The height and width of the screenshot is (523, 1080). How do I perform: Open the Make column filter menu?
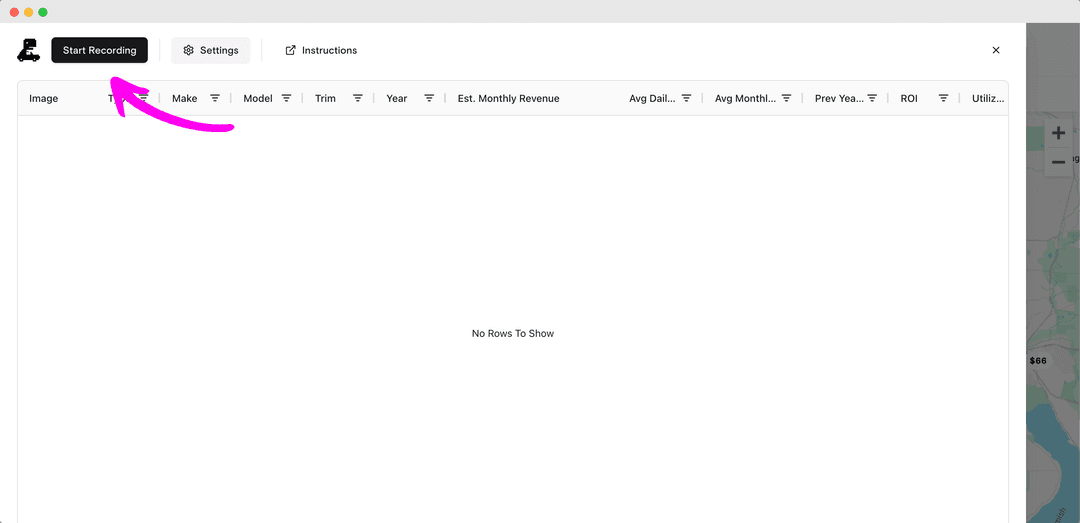215,98
